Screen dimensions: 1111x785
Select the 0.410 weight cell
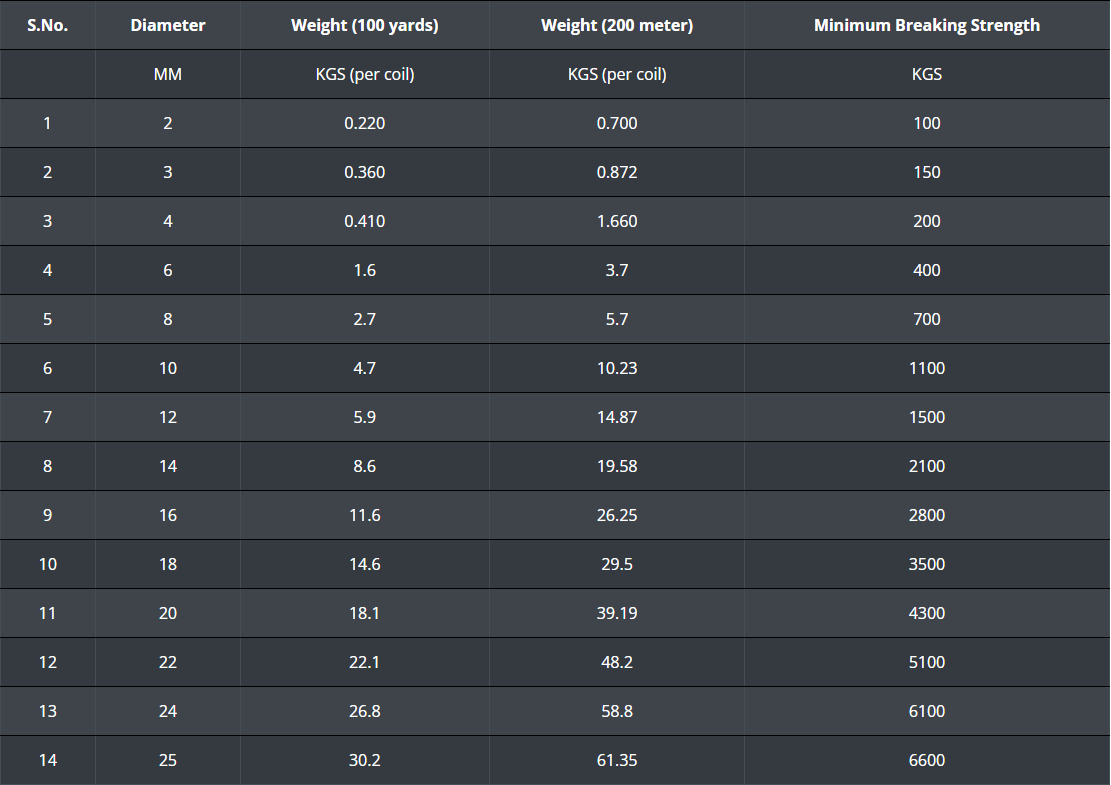(365, 221)
